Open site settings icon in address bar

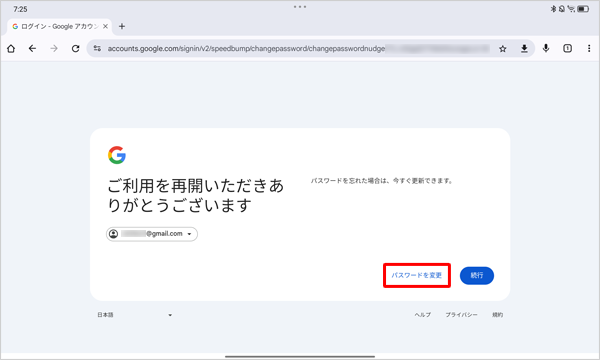[x=97, y=49]
